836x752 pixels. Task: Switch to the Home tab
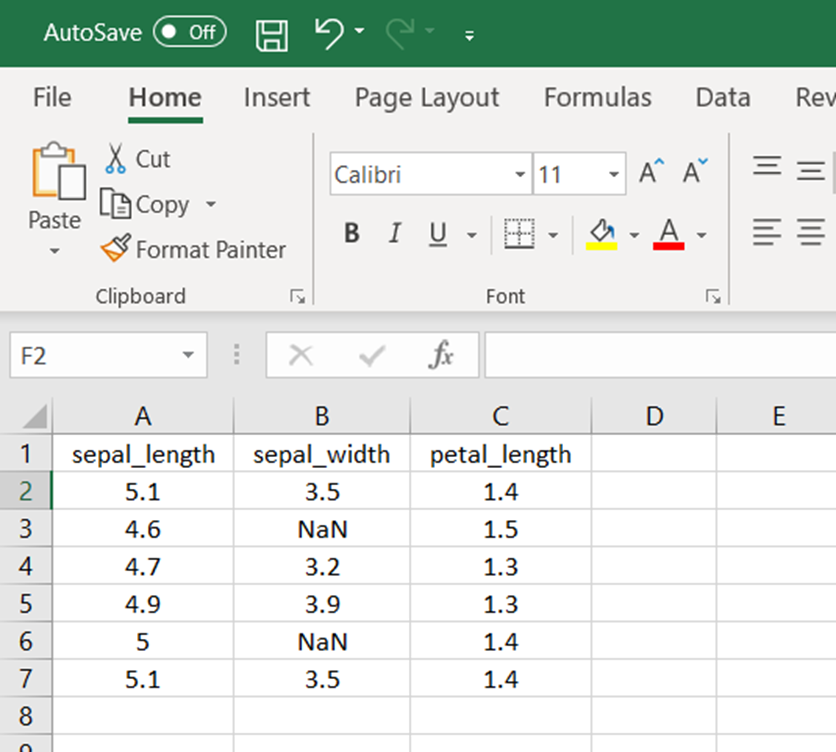(x=165, y=97)
